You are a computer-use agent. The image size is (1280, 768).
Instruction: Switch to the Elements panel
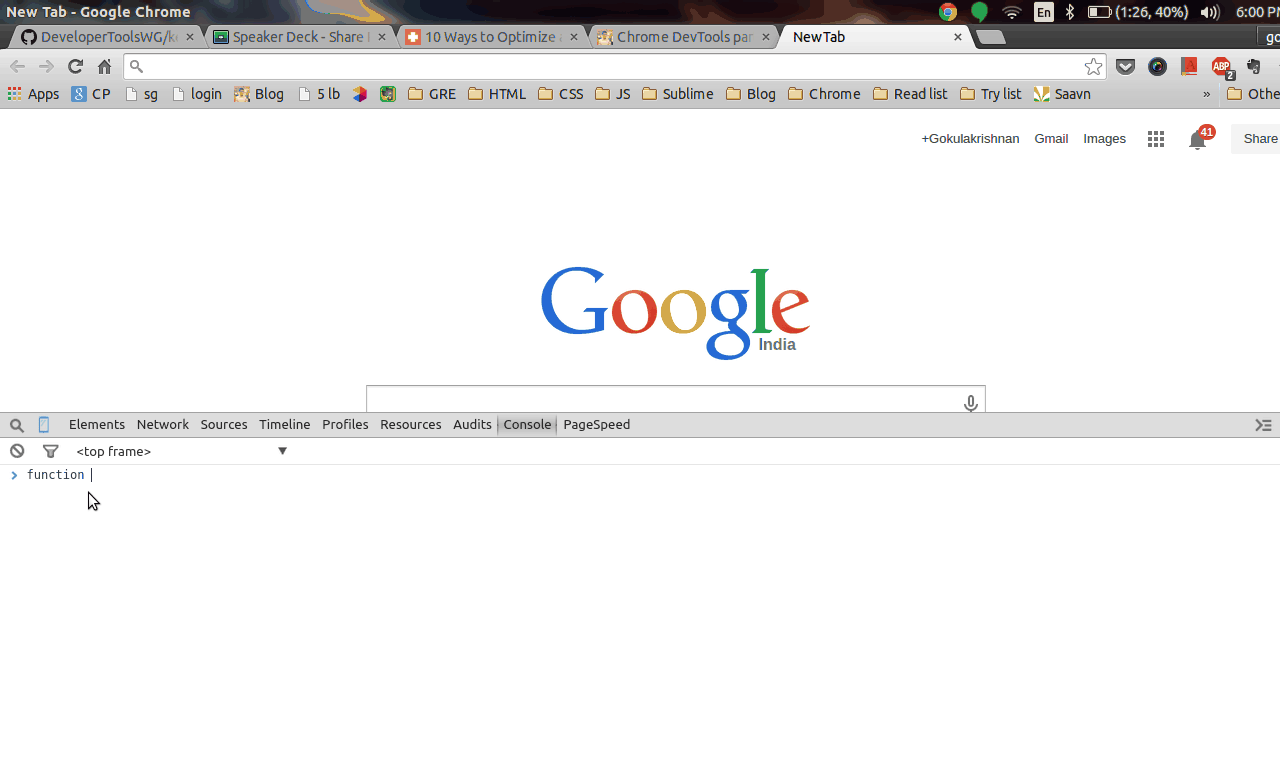(97, 425)
